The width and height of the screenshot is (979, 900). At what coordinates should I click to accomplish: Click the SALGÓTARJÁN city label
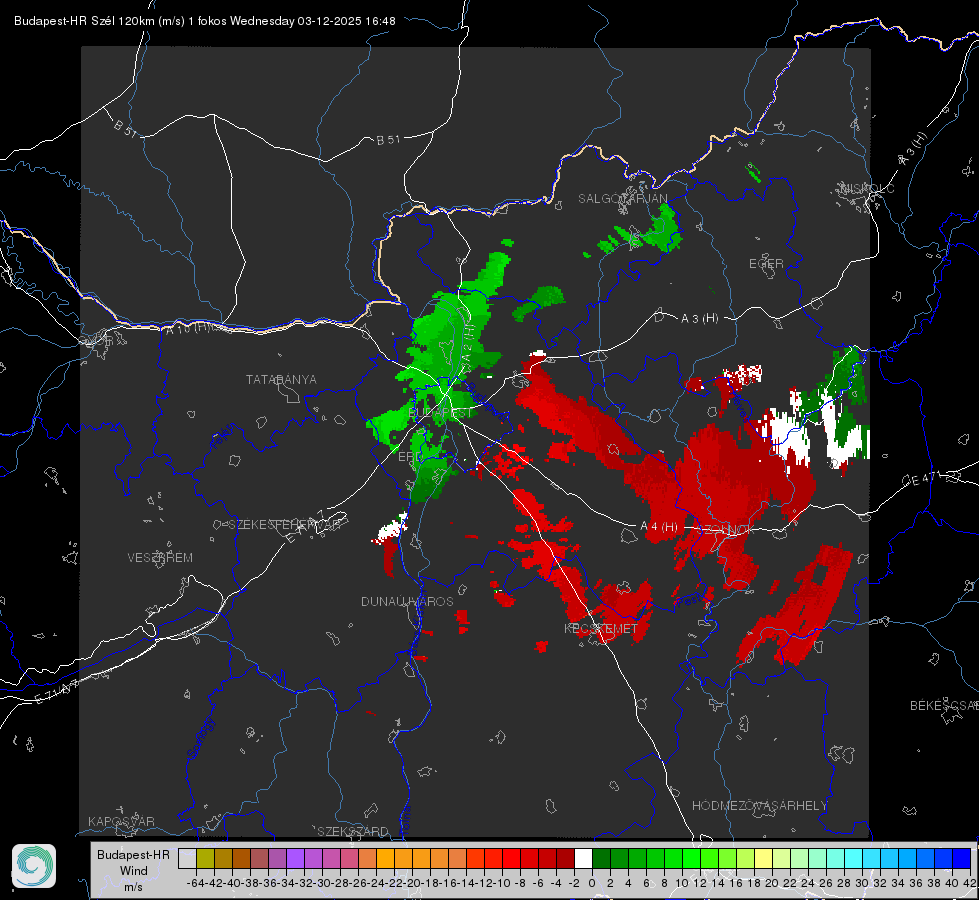(622, 199)
